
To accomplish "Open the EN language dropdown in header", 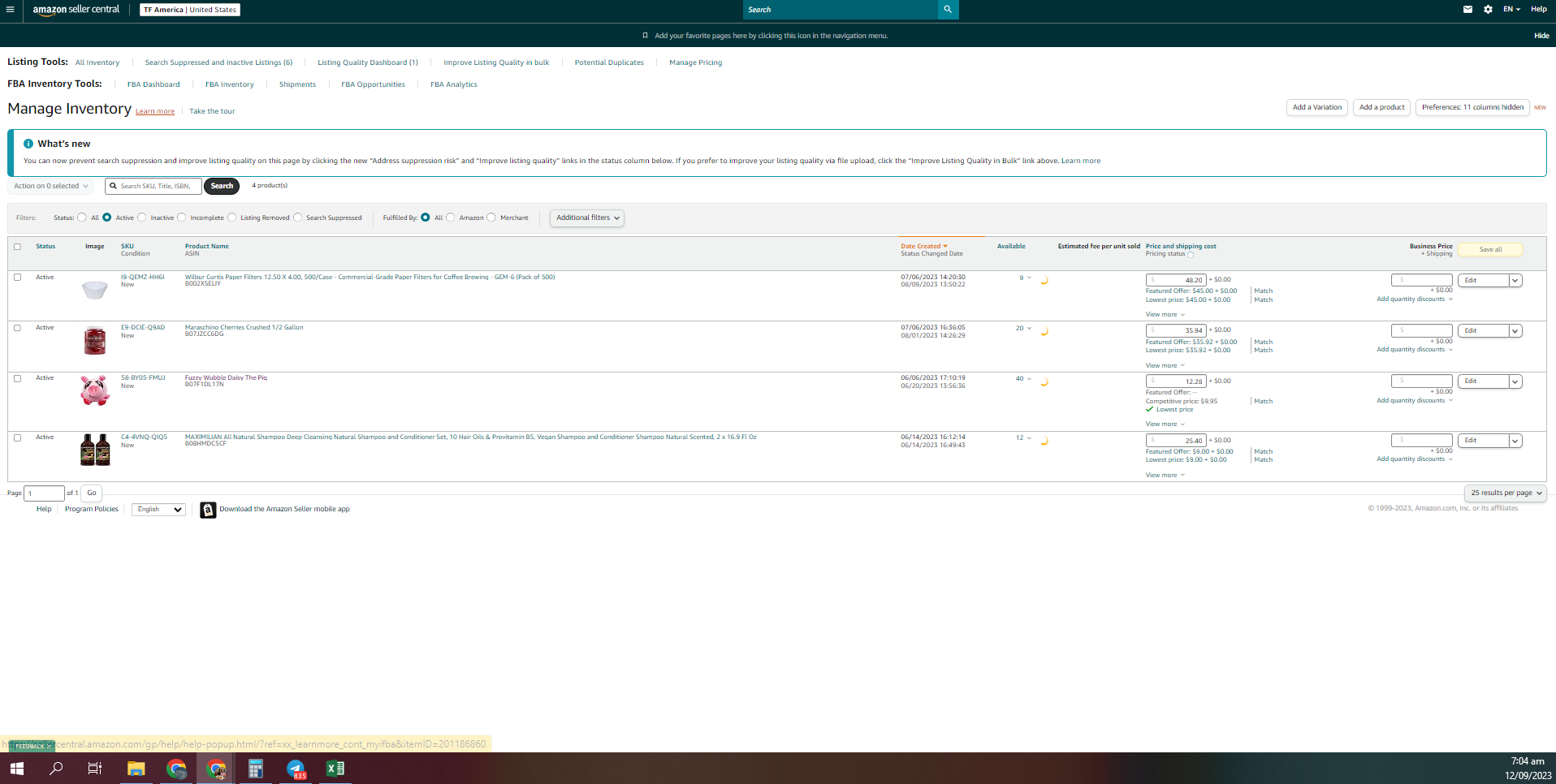I will (1511, 10).
